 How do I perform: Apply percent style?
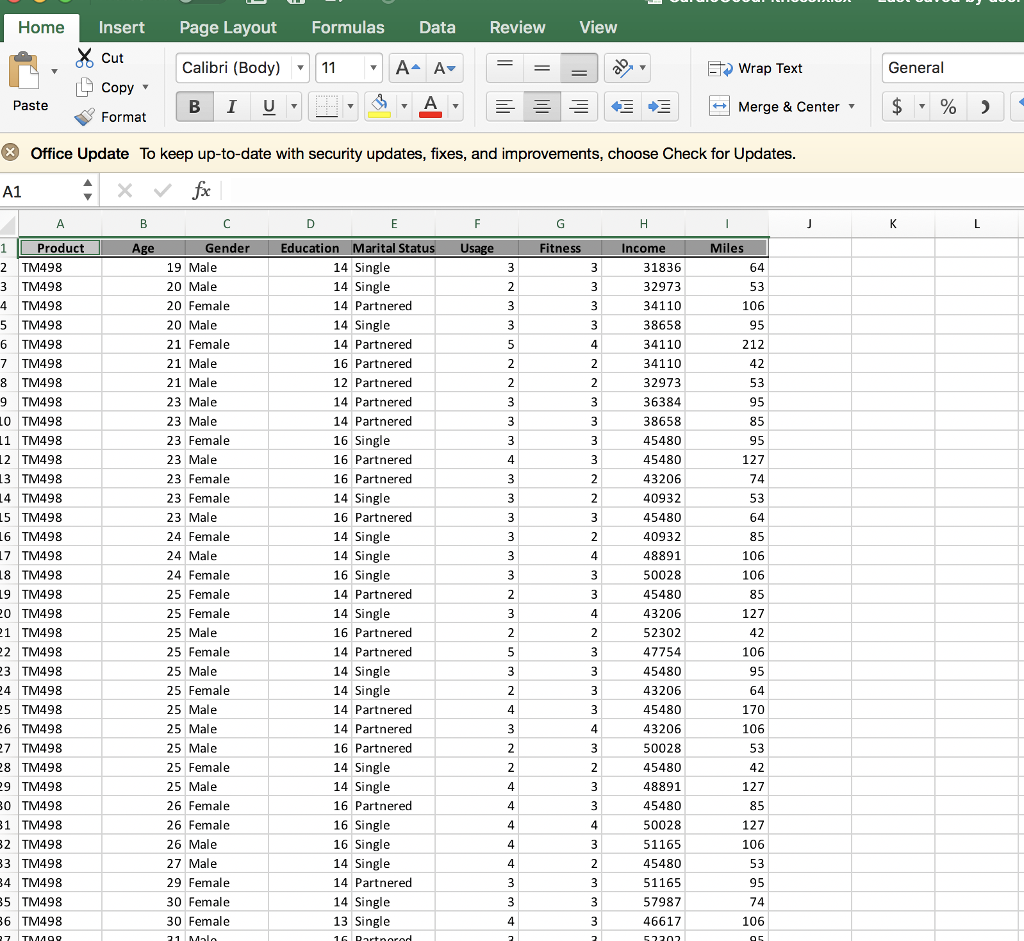[x=948, y=106]
